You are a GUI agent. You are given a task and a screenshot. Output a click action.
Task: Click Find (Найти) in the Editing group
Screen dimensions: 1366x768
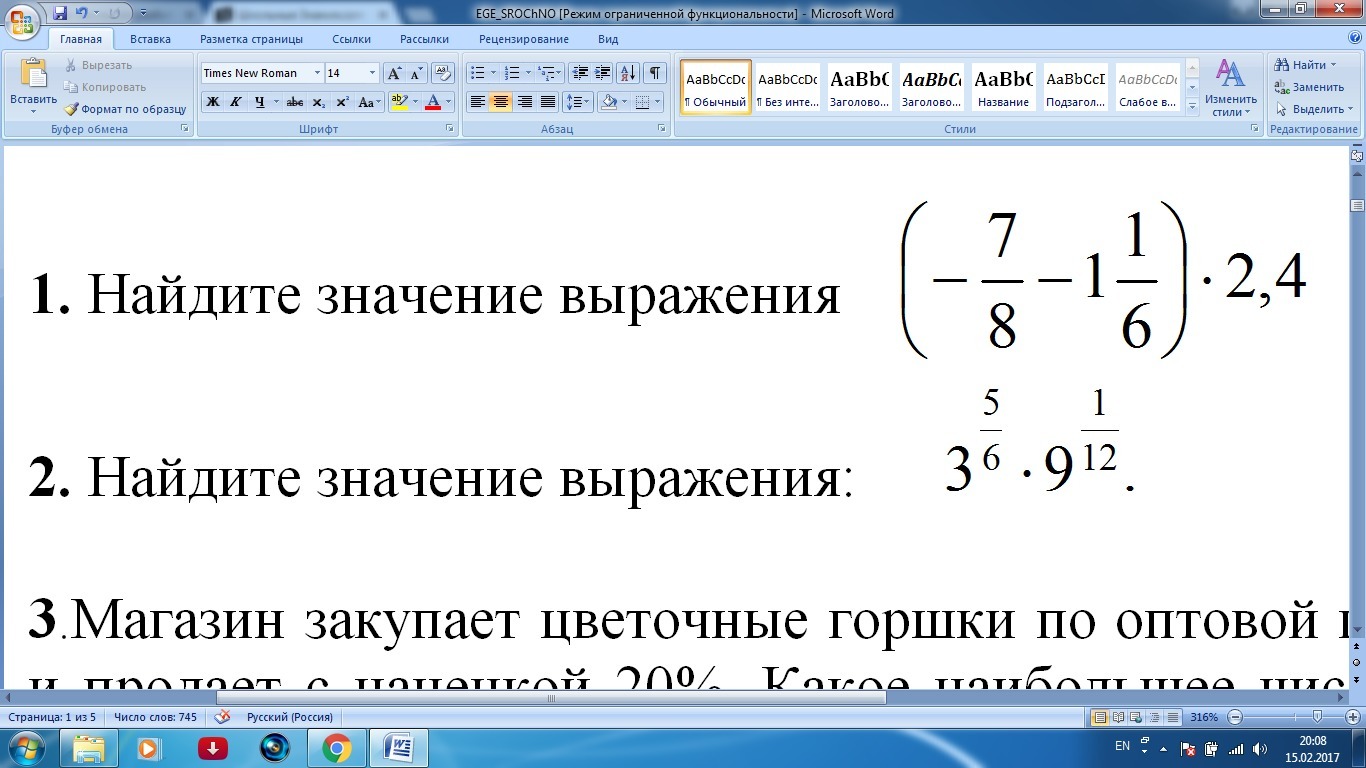[1305, 65]
